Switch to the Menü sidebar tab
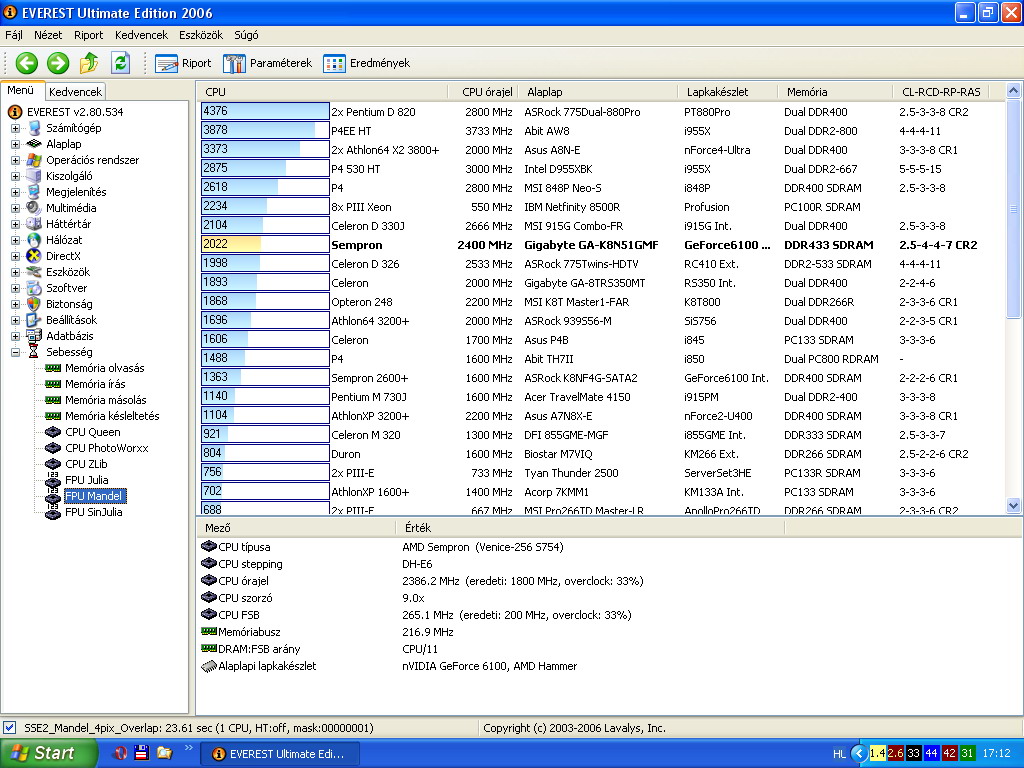The height and width of the screenshot is (768, 1024). tap(21, 90)
